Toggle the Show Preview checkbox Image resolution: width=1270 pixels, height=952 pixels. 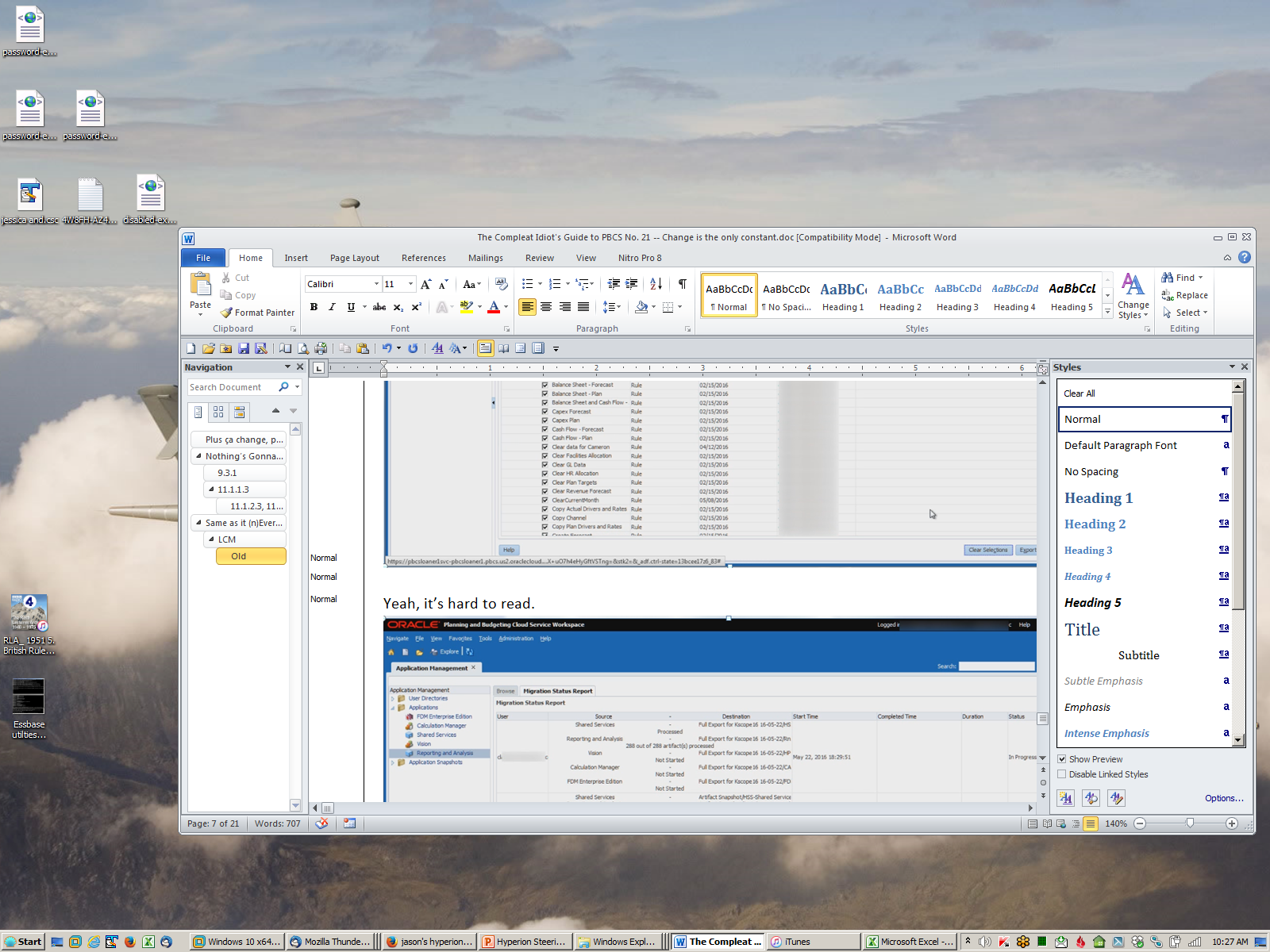coord(1062,759)
